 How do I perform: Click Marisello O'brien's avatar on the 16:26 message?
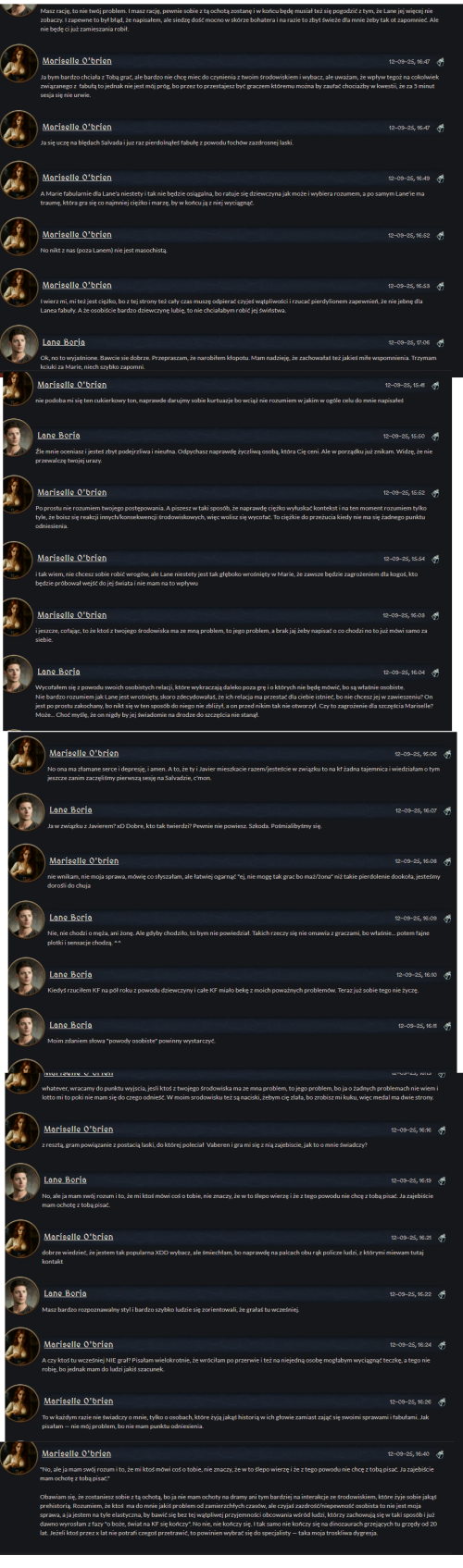click(x=21, y=1404)
